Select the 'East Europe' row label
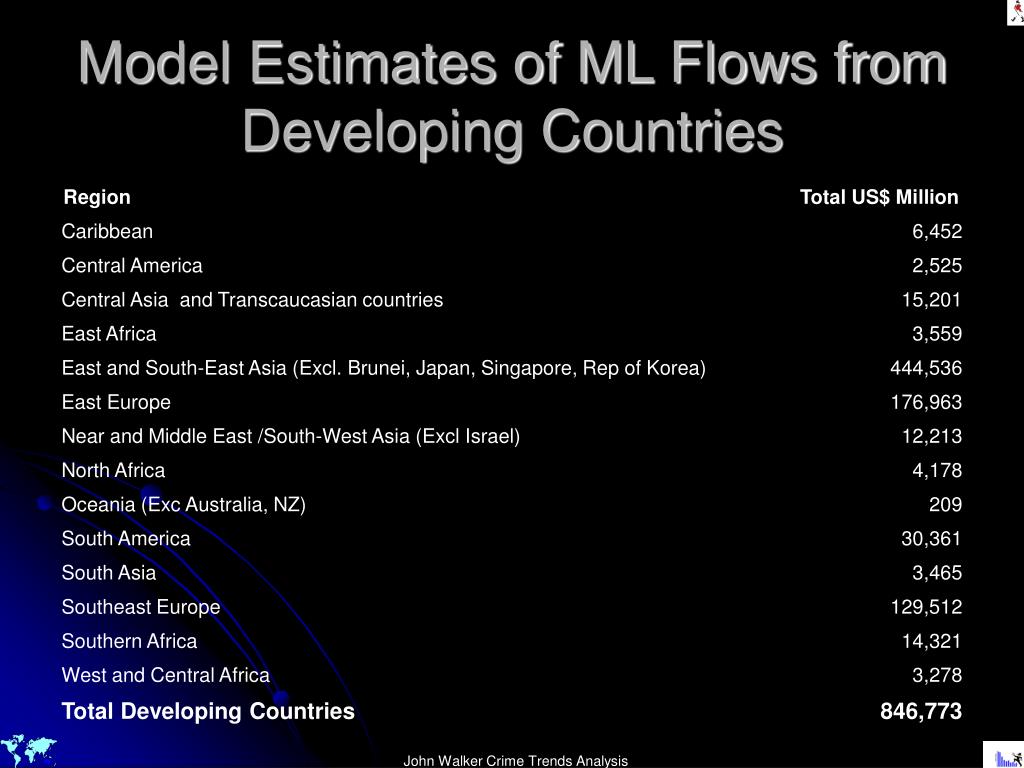 click(x=116, y=402)
